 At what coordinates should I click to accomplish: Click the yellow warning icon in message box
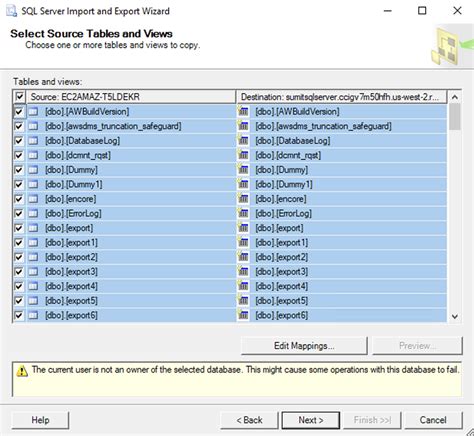coord(22,371)
